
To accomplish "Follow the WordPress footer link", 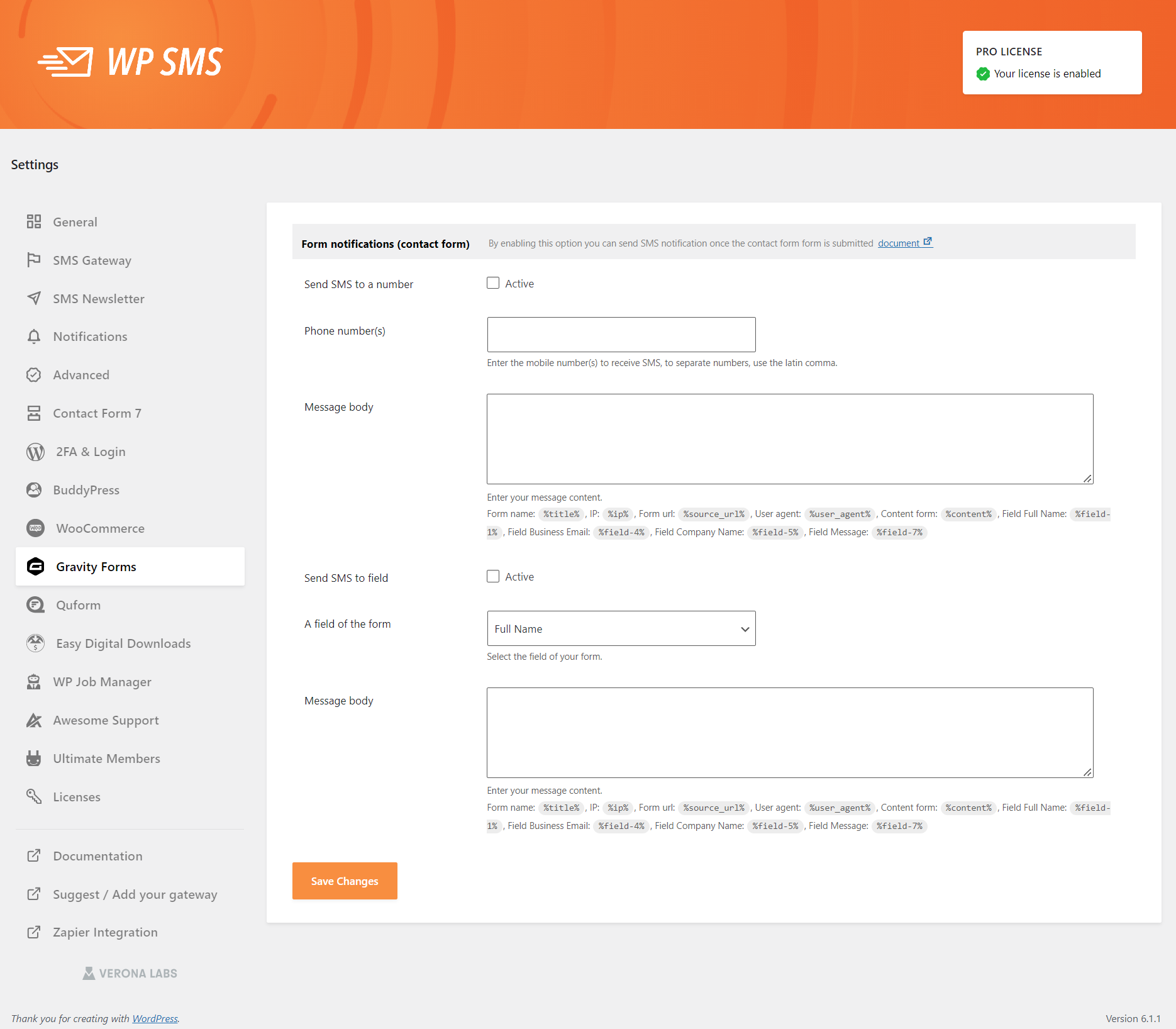I will click(155, 1018).
